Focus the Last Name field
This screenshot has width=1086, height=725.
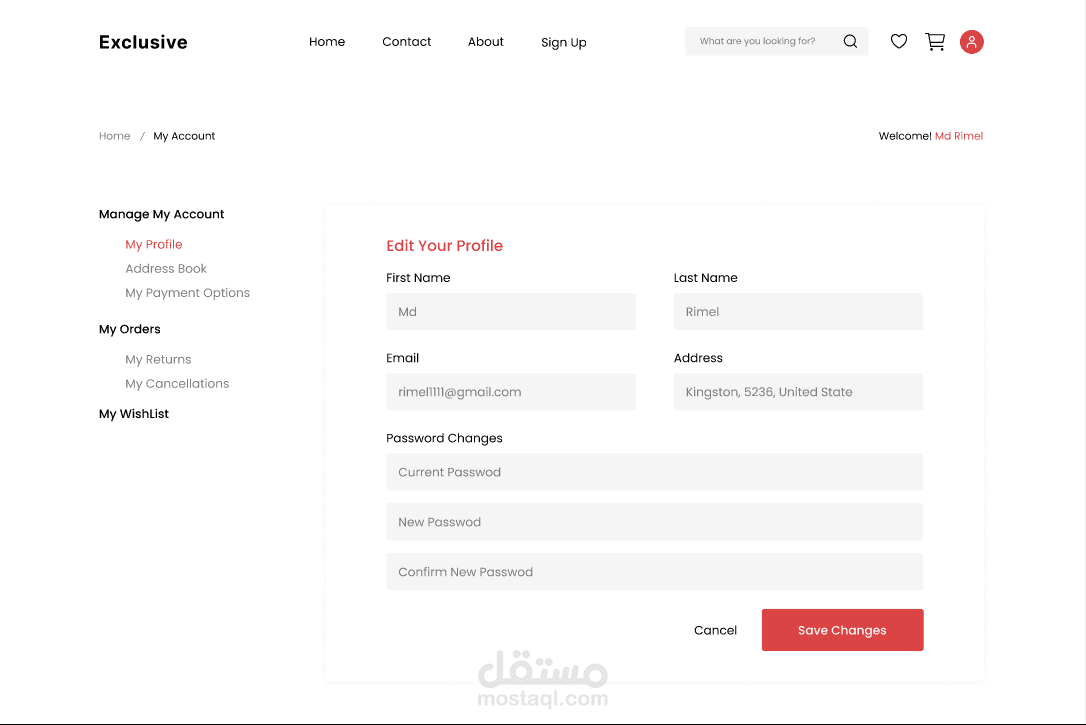coord(798,312)
